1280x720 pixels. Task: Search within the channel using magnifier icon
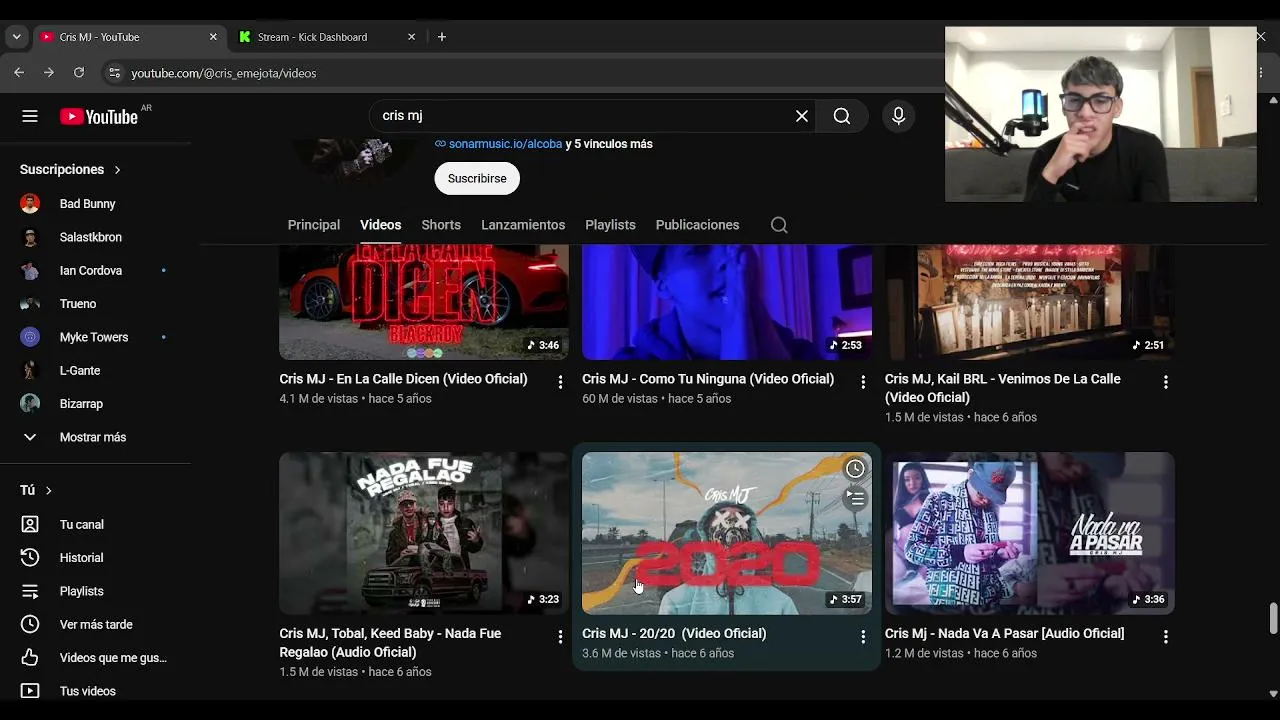(x=779, y=225)
